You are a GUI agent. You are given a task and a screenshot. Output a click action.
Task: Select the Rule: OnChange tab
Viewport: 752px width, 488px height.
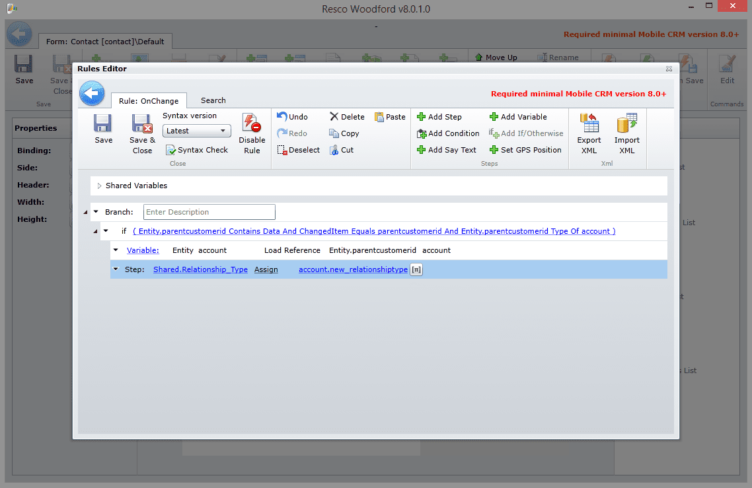click(x=148, y=100)
